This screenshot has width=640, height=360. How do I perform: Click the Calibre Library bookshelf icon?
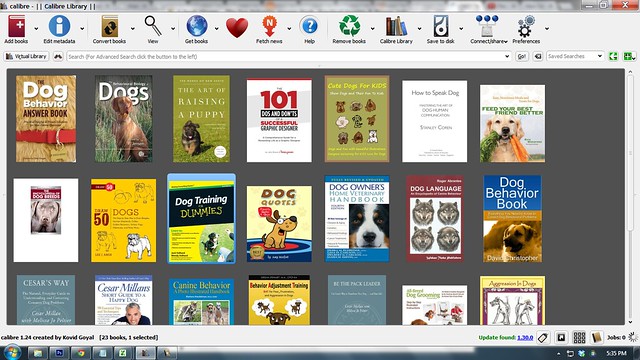coord(396,26)
